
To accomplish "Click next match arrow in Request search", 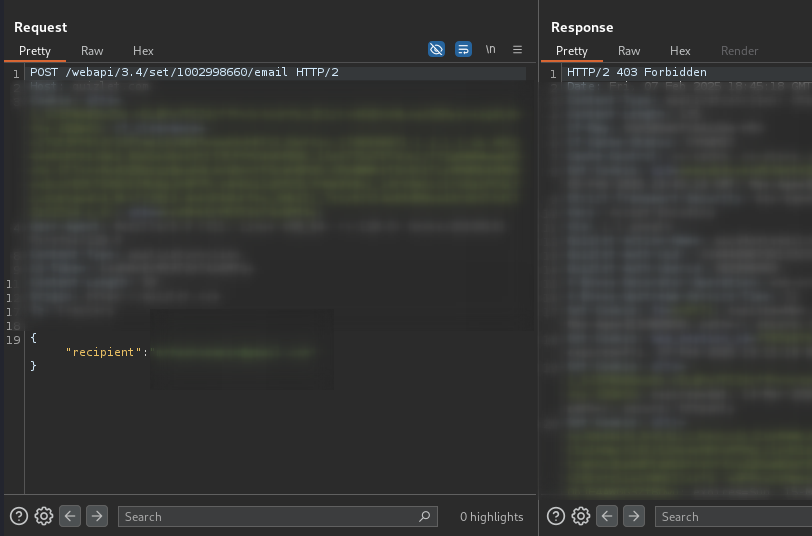I will tap(97, 516).
